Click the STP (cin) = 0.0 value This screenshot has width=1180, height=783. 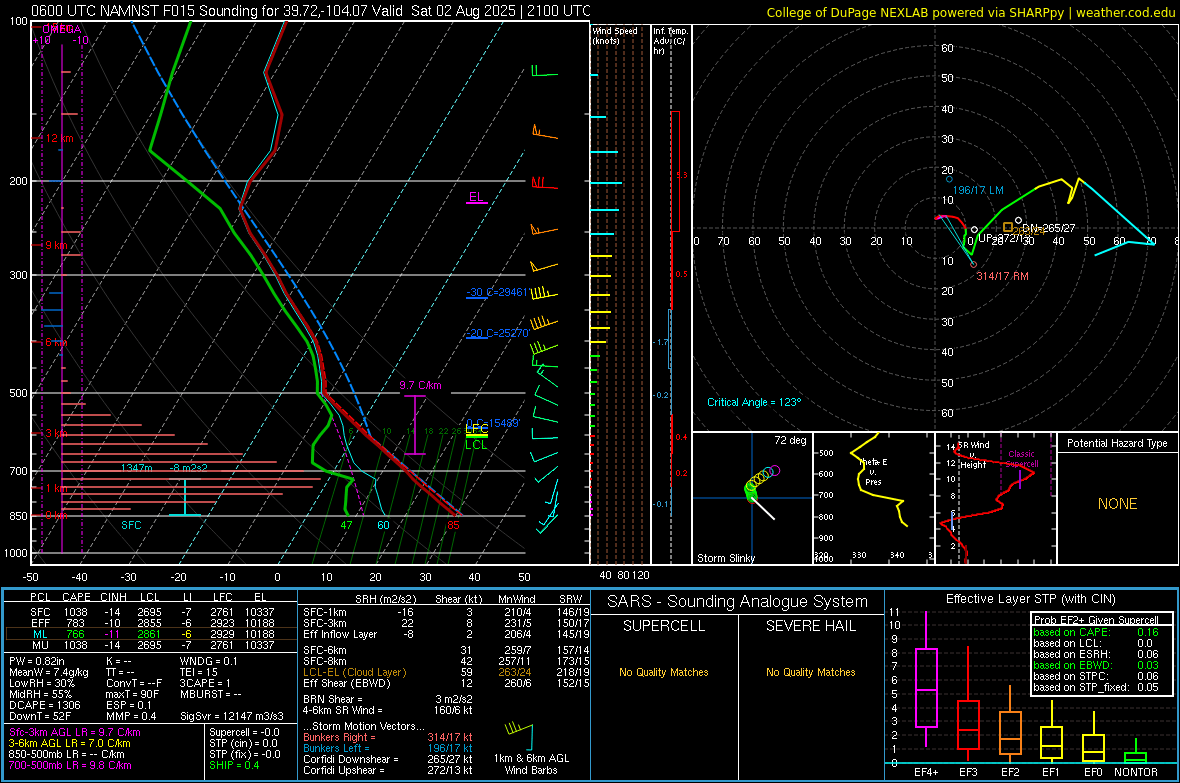click(243, 743)
